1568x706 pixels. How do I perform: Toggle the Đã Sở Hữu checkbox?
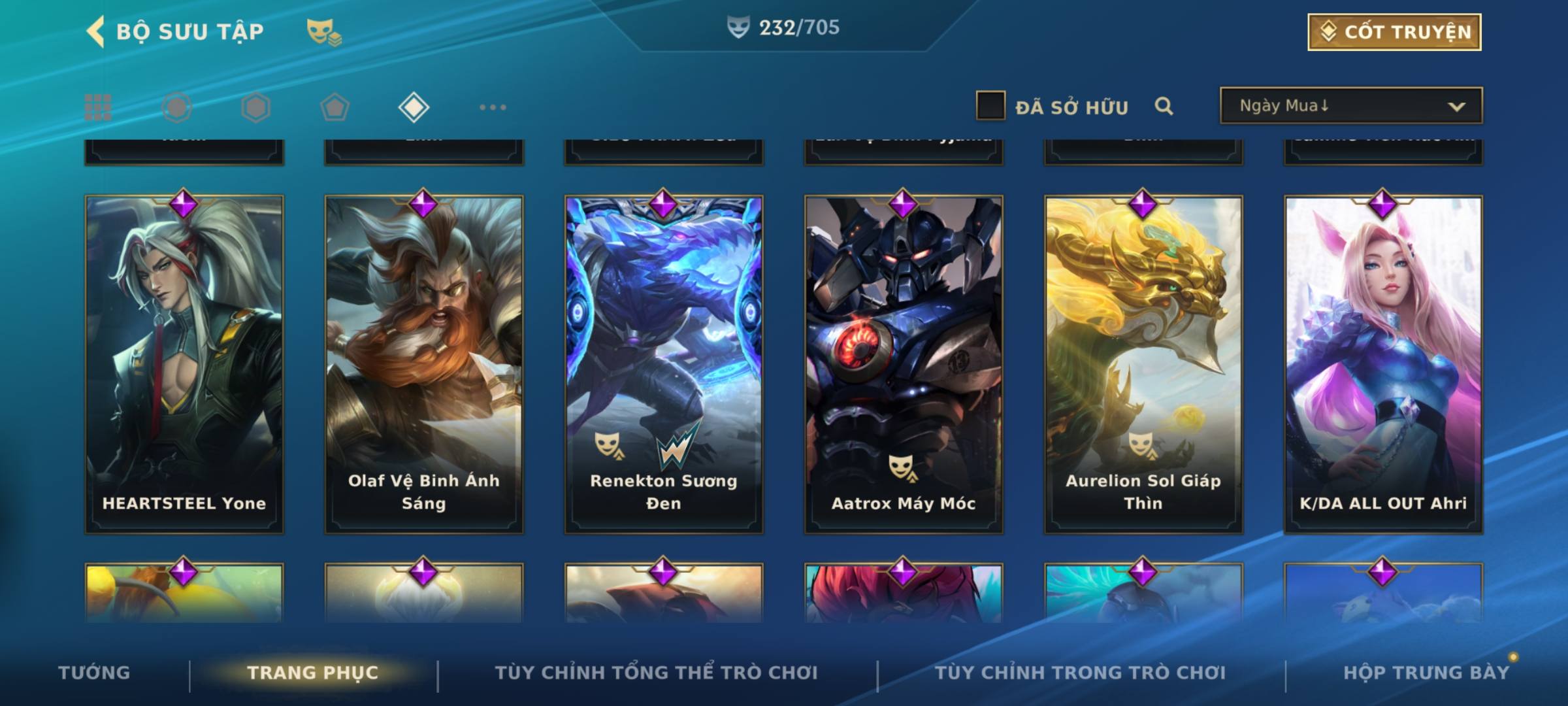click(990, 106)
